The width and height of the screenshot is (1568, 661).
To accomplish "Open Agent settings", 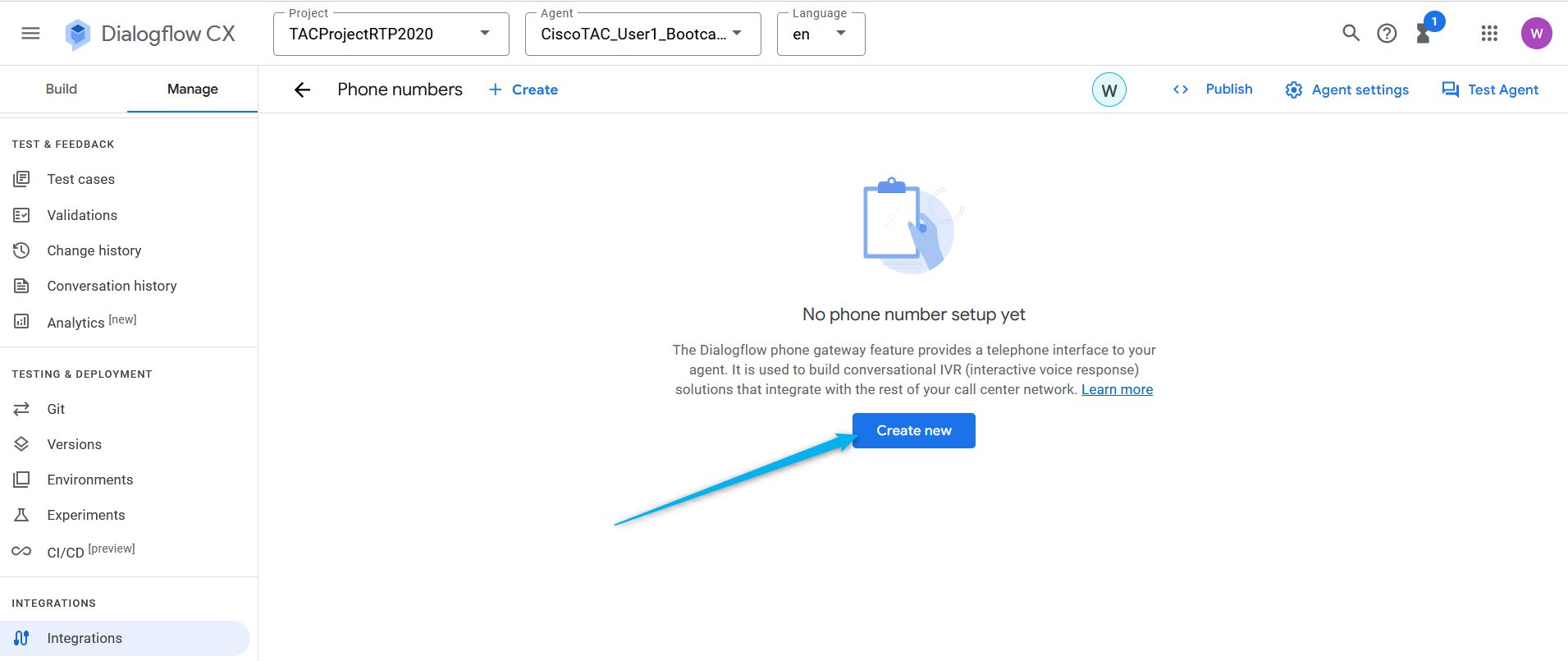I will [x=1347, y=90].
